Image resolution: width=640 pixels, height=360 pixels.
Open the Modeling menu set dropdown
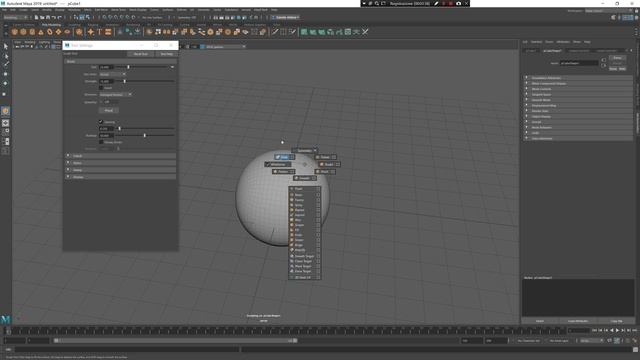point(16,18)
